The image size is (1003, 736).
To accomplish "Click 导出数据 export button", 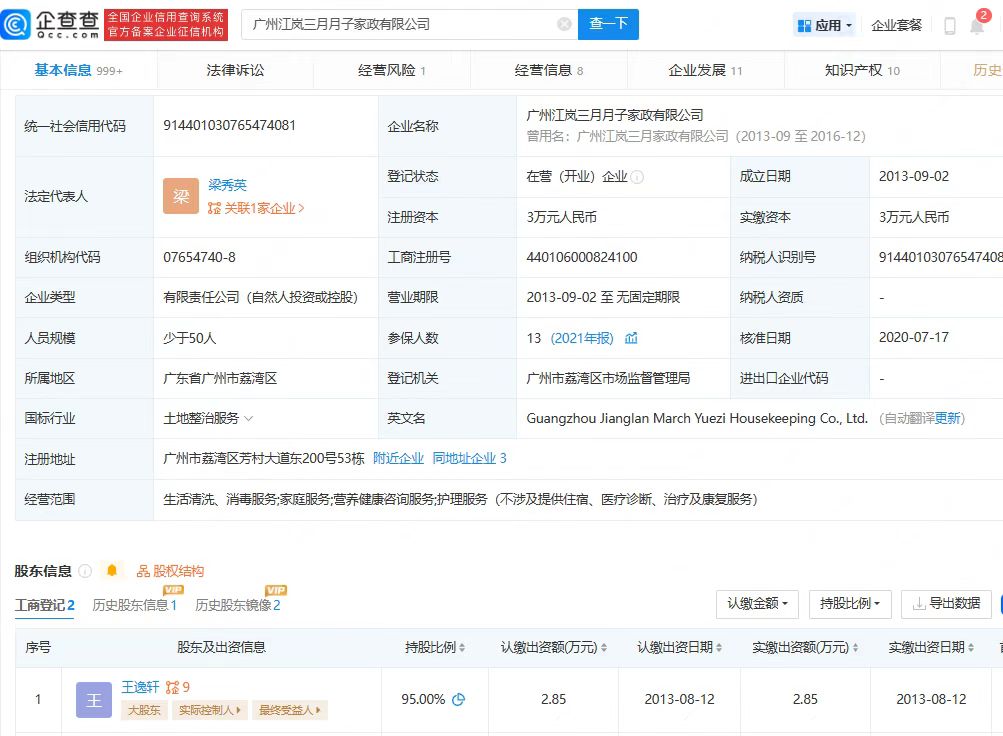I will click(946, 604).
